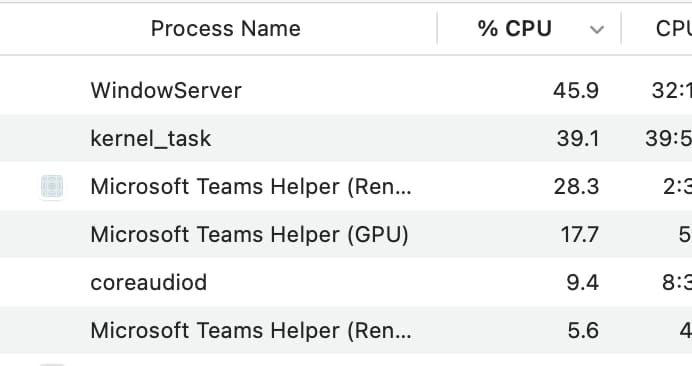Click the icon beside Teams Helper at 28.3
Screen dimensions: 692x366
tap(52, 187)
